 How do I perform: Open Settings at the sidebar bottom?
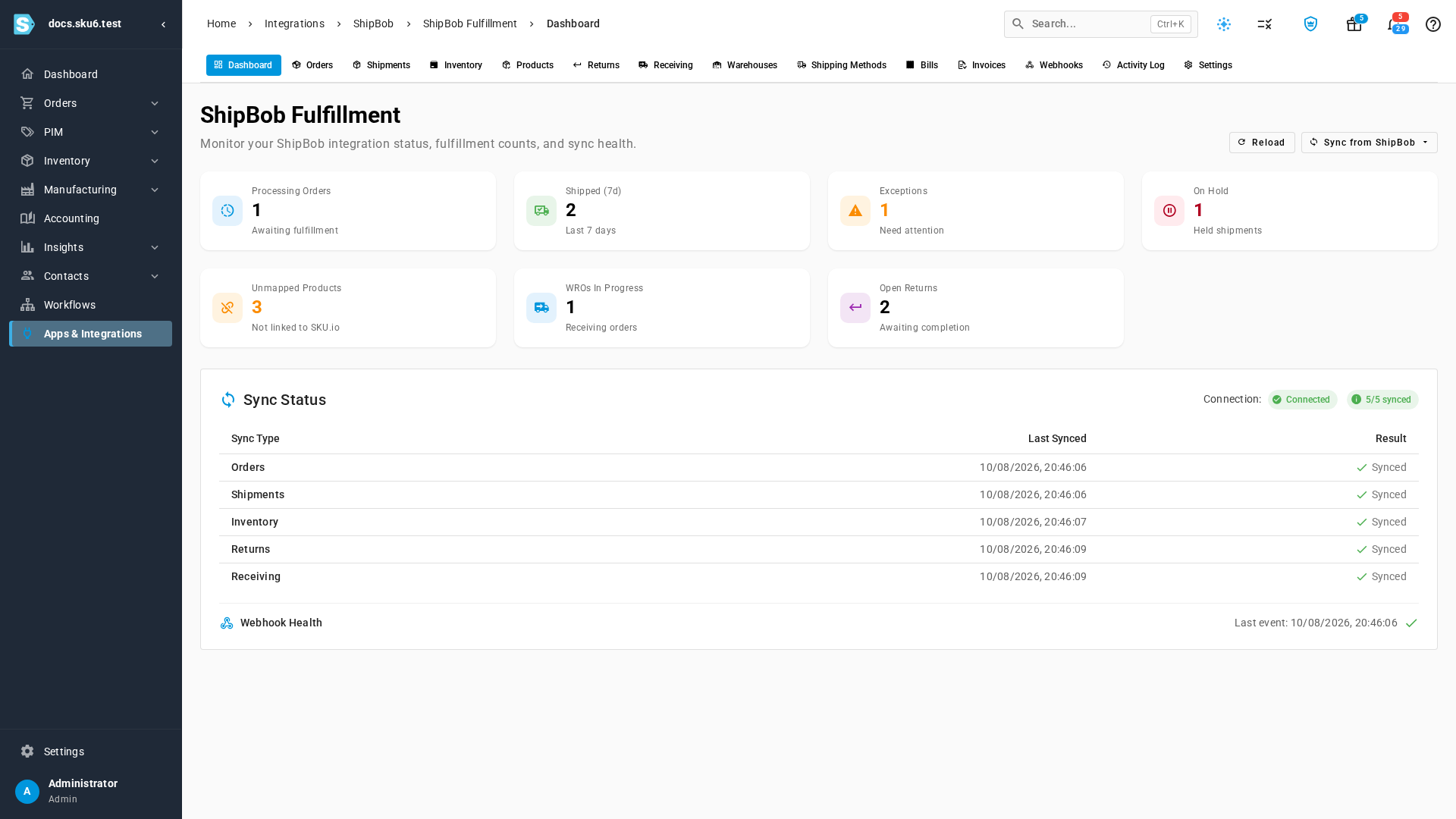click(x=90, y=752)
